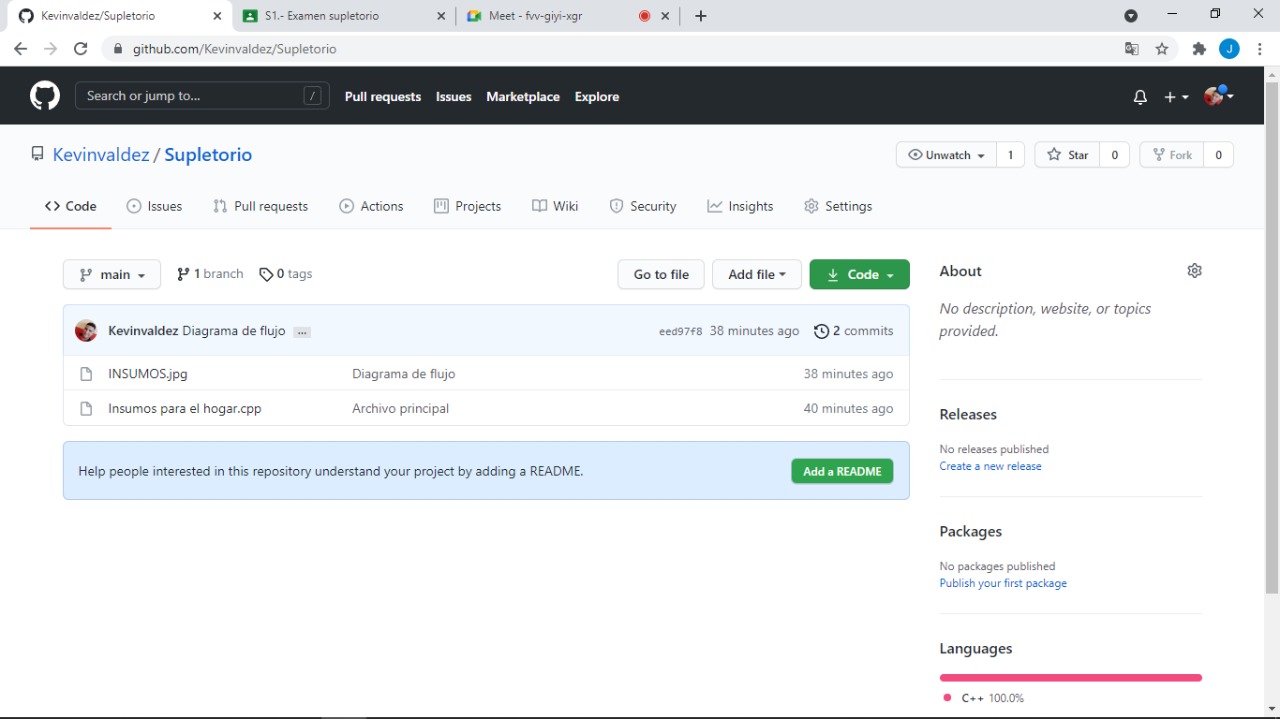Click Archivo principal commit message
This screenshot has height=719, width=1280.
coord(401,409)
